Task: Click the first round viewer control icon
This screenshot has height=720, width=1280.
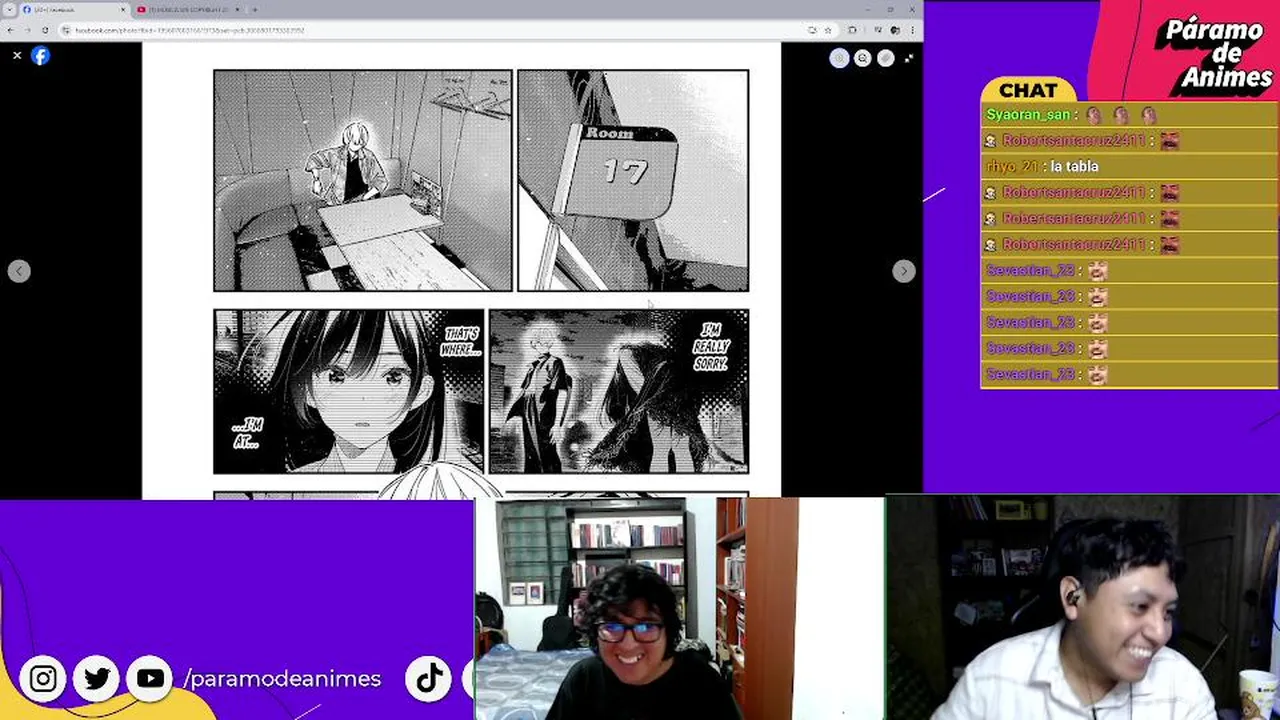Action: pyautogui.click(x=839, y=58)
